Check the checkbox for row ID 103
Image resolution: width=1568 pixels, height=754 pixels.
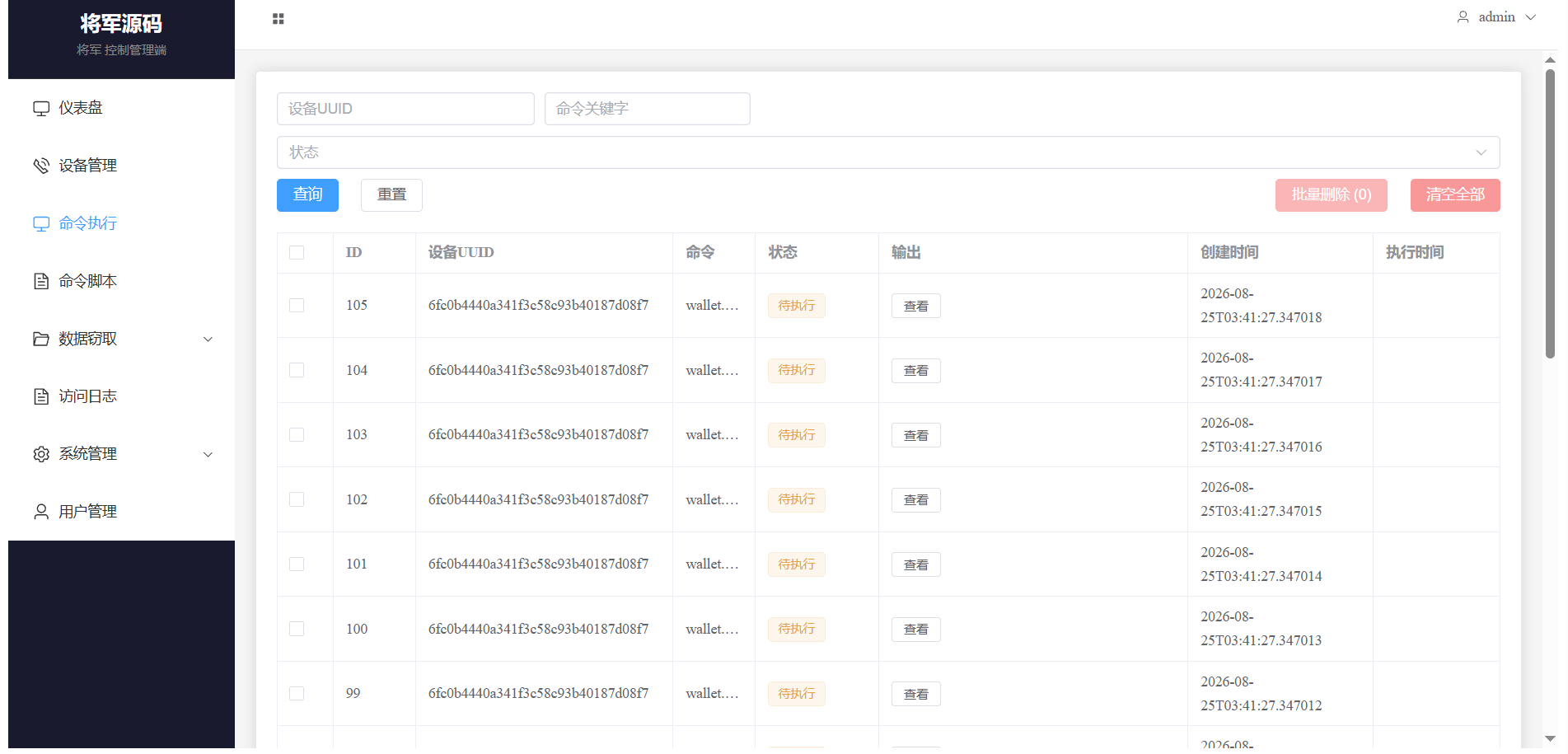297,435
